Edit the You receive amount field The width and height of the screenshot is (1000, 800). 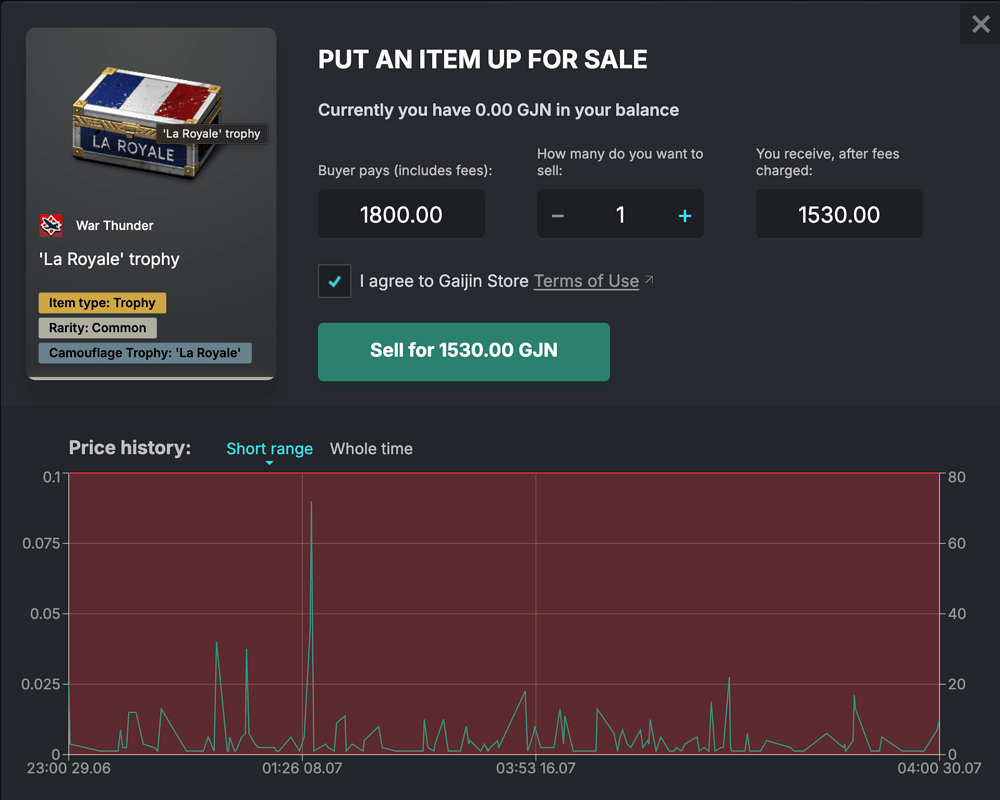click(x=839, y=214)
